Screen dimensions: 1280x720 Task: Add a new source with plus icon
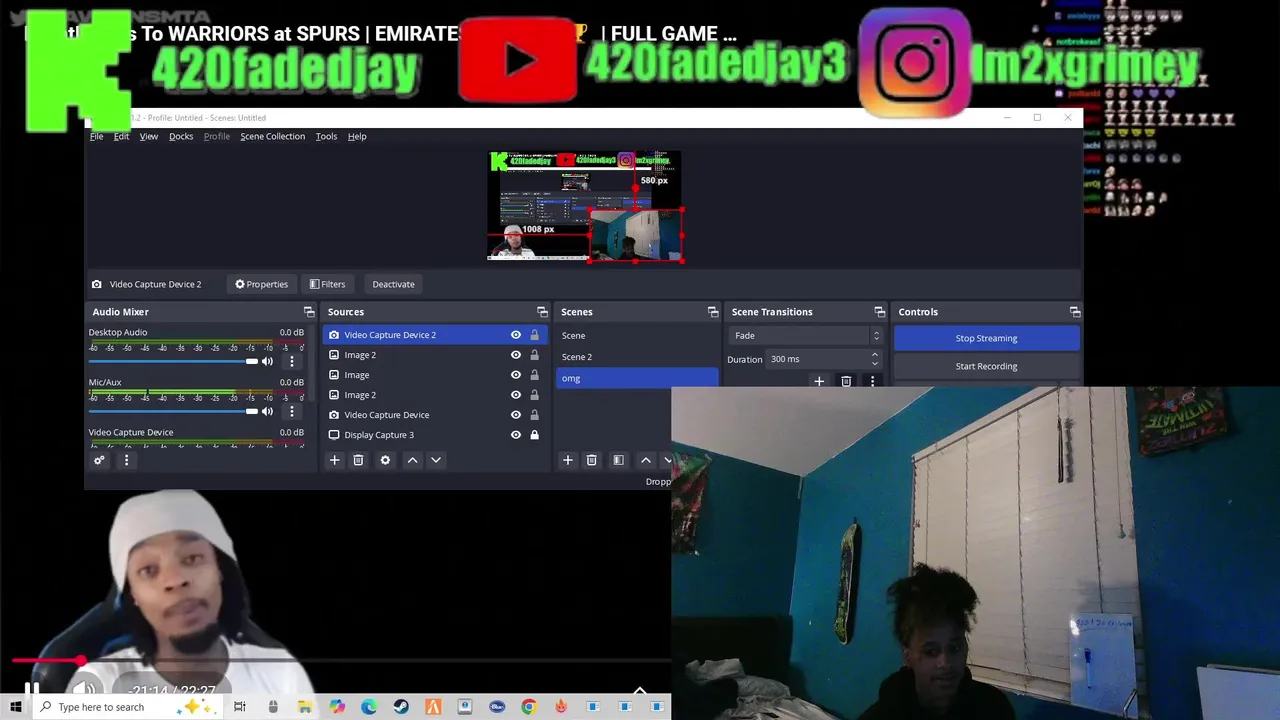click(334, 460)
